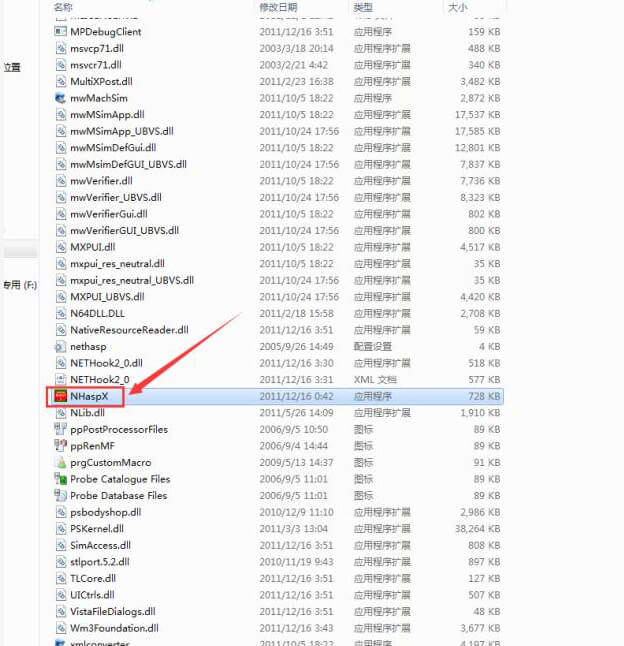The width and height of the screenshot is (624, 646).
Task: Click the NHaspX application icon
Action: coord(61,396)
